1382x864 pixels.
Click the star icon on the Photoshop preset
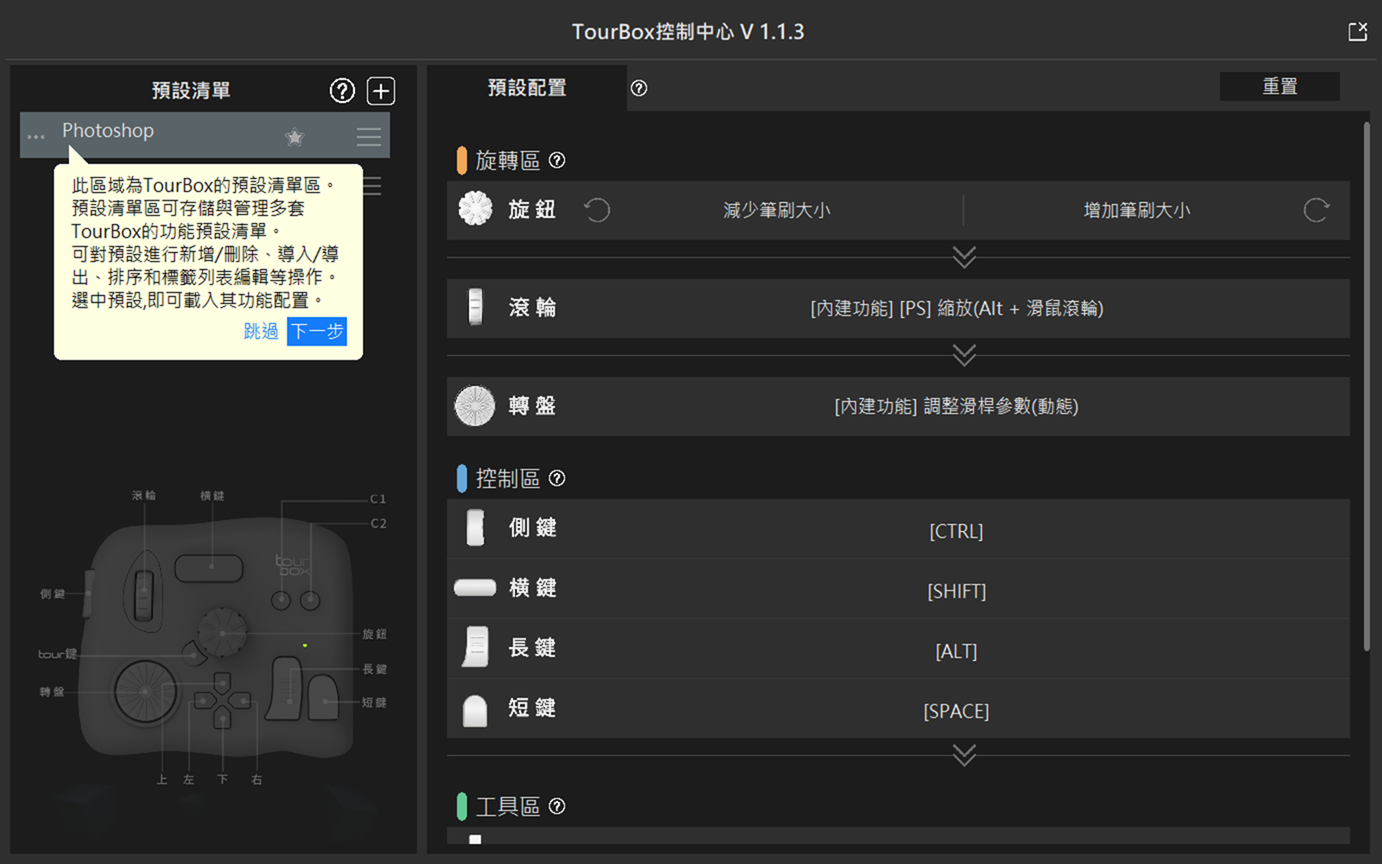pyautogui.click(x=294, y=136)
